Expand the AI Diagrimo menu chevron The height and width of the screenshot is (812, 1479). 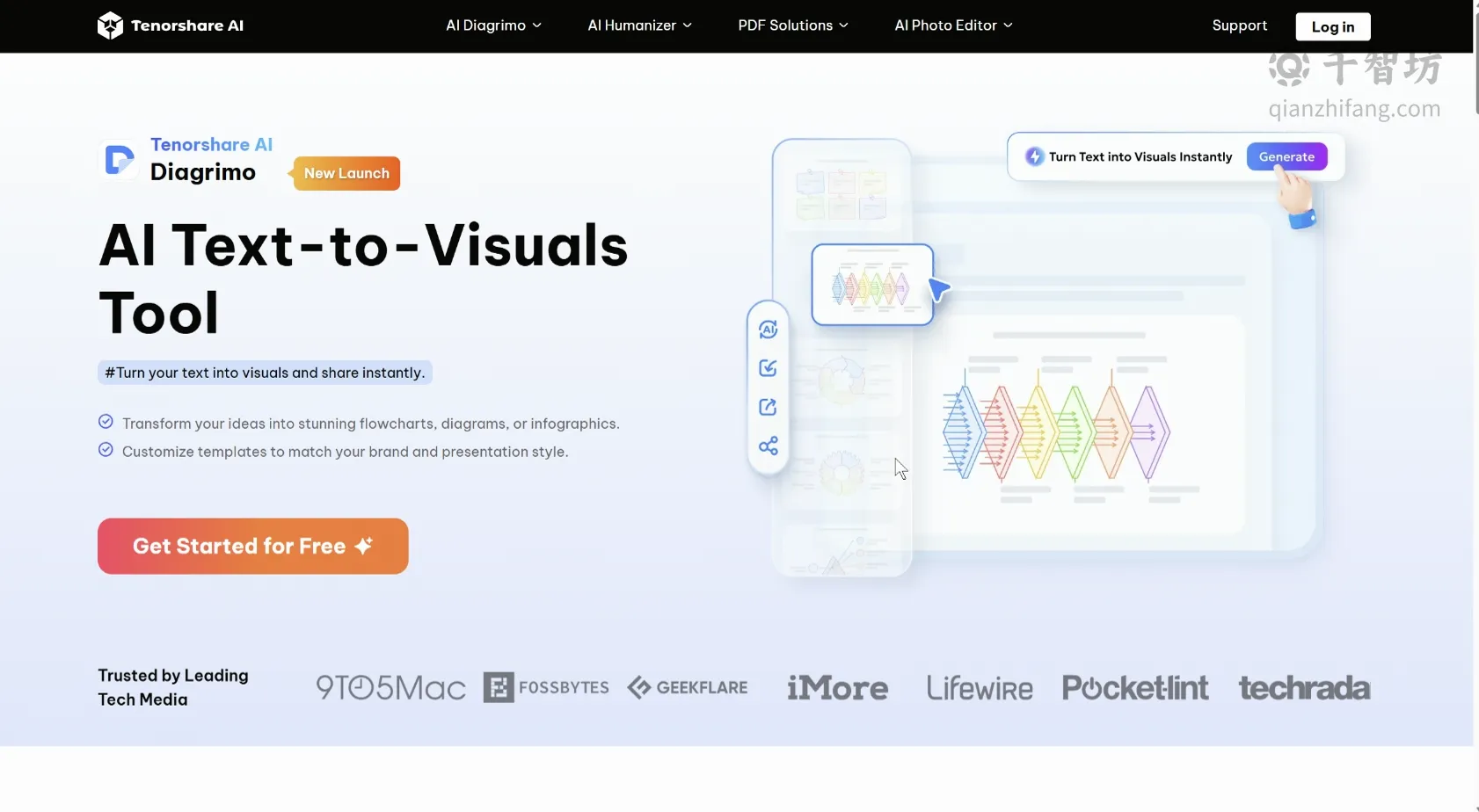pyautogui.click(x=537, y=25)
